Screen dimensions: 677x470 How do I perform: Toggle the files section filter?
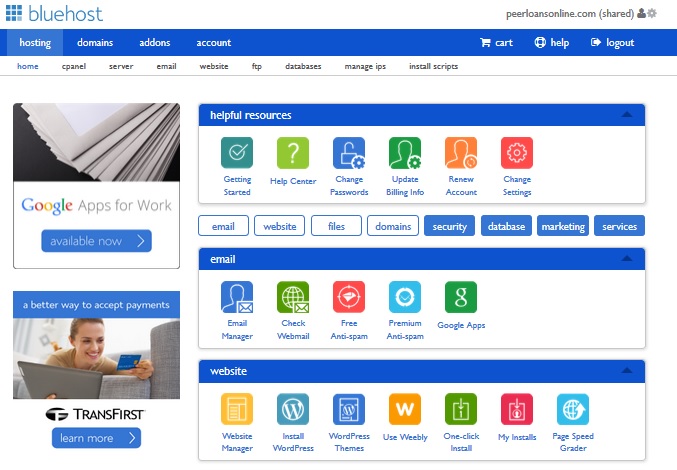[x=336, y=226]
